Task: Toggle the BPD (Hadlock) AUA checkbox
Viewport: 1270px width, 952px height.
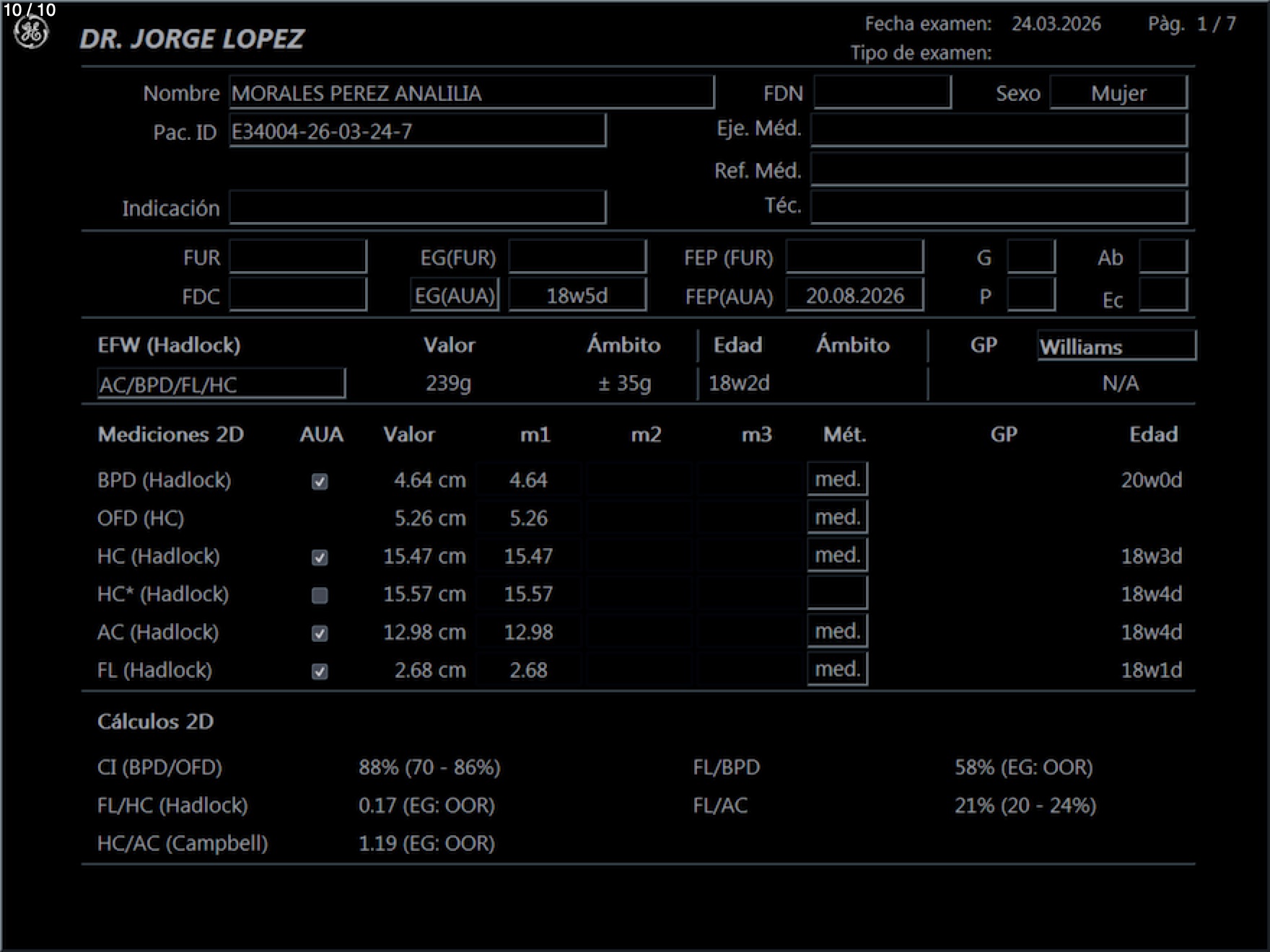Action: pyautogui.click(x=320, y=481)
